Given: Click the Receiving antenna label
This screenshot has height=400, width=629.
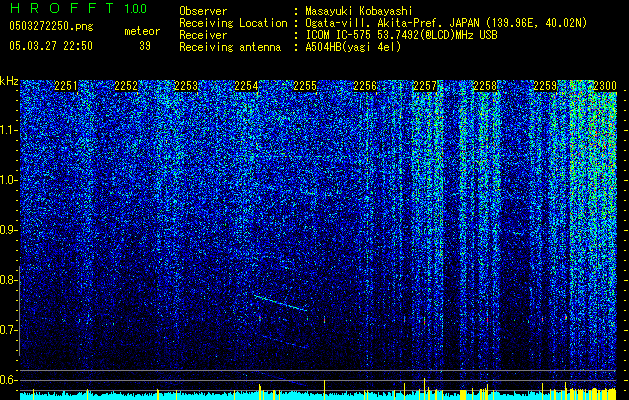Looking at the screenshot, I should coord(230,47).
